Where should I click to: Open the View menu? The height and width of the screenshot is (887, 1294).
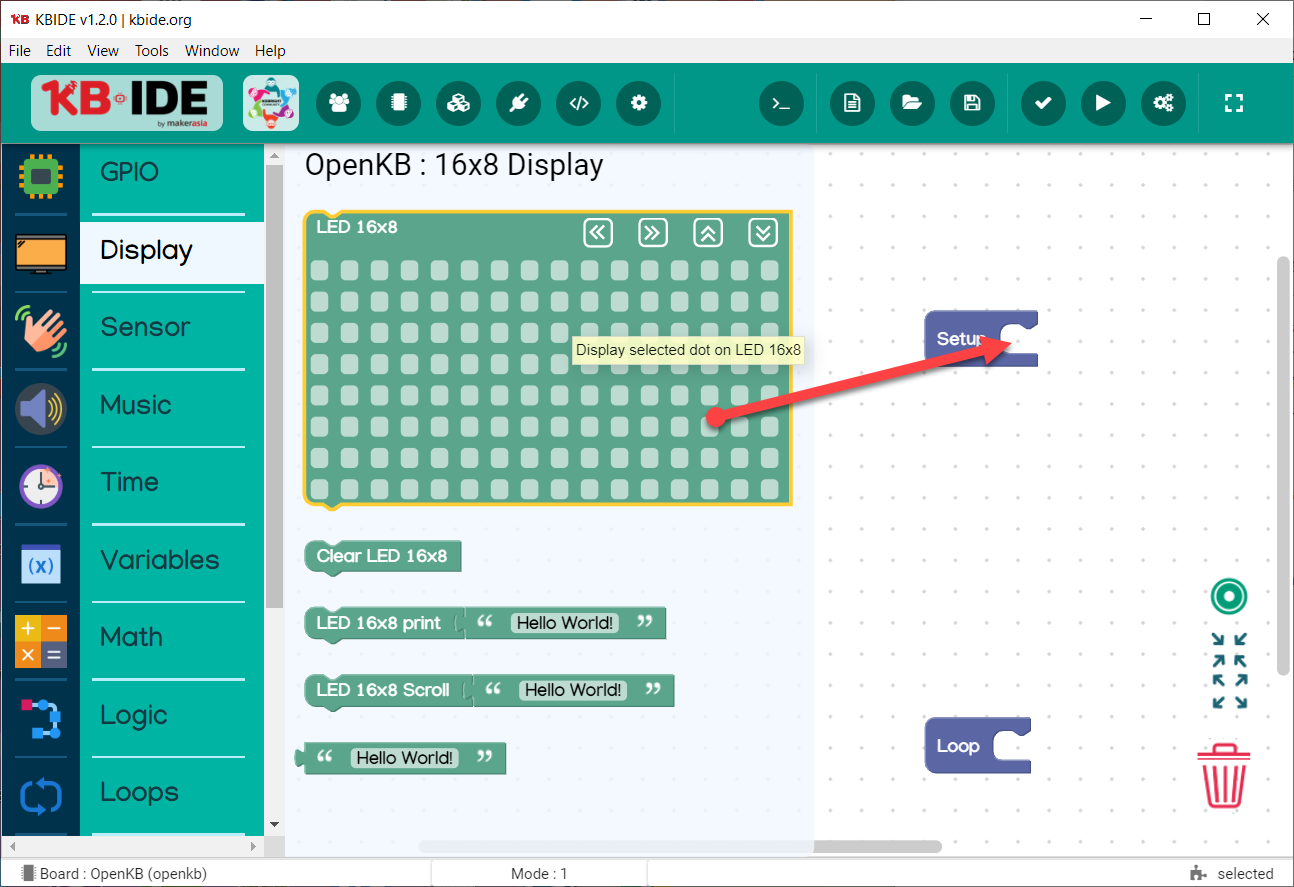(103, 51)
